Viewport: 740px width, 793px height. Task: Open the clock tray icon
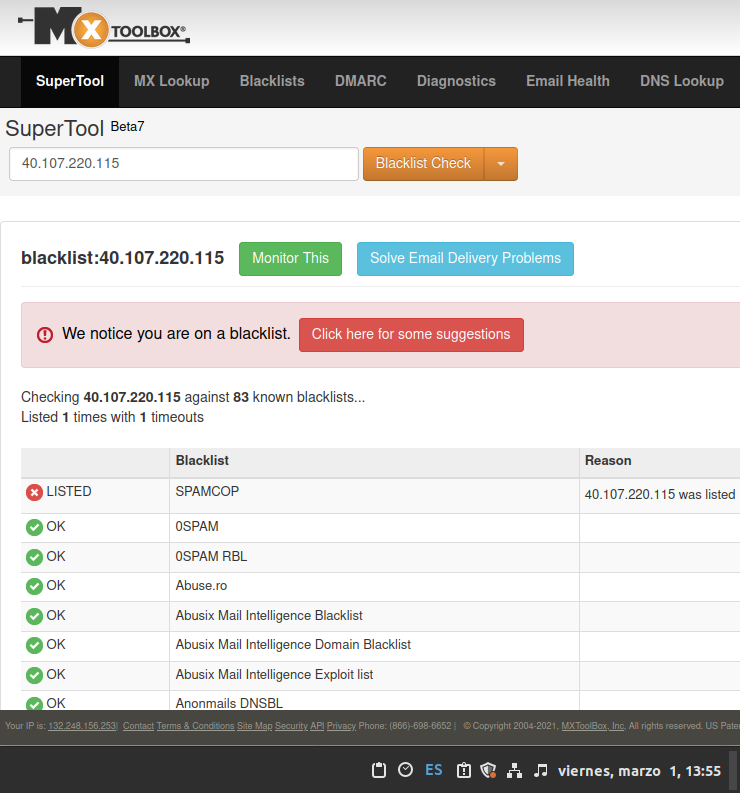[x=405, y=770]
